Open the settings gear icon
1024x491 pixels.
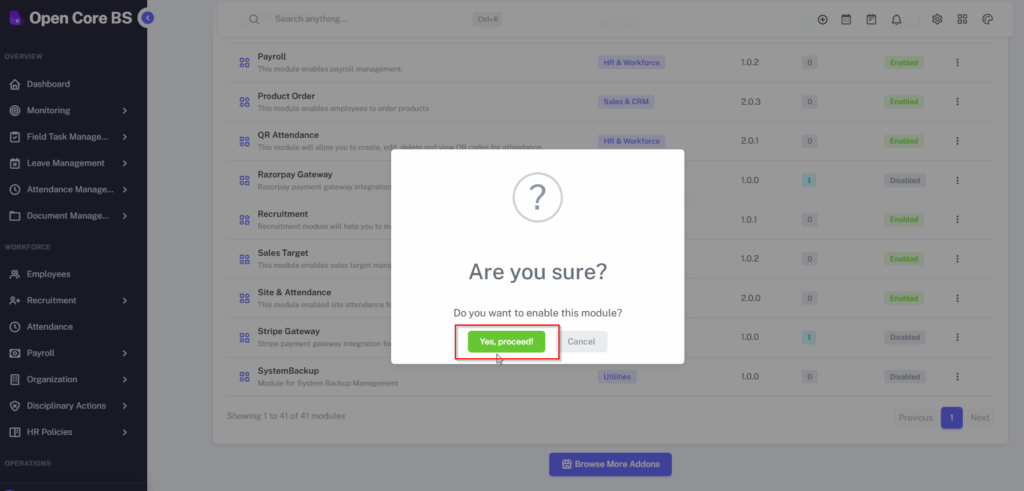pyautogui.click(x=937, y=19)
